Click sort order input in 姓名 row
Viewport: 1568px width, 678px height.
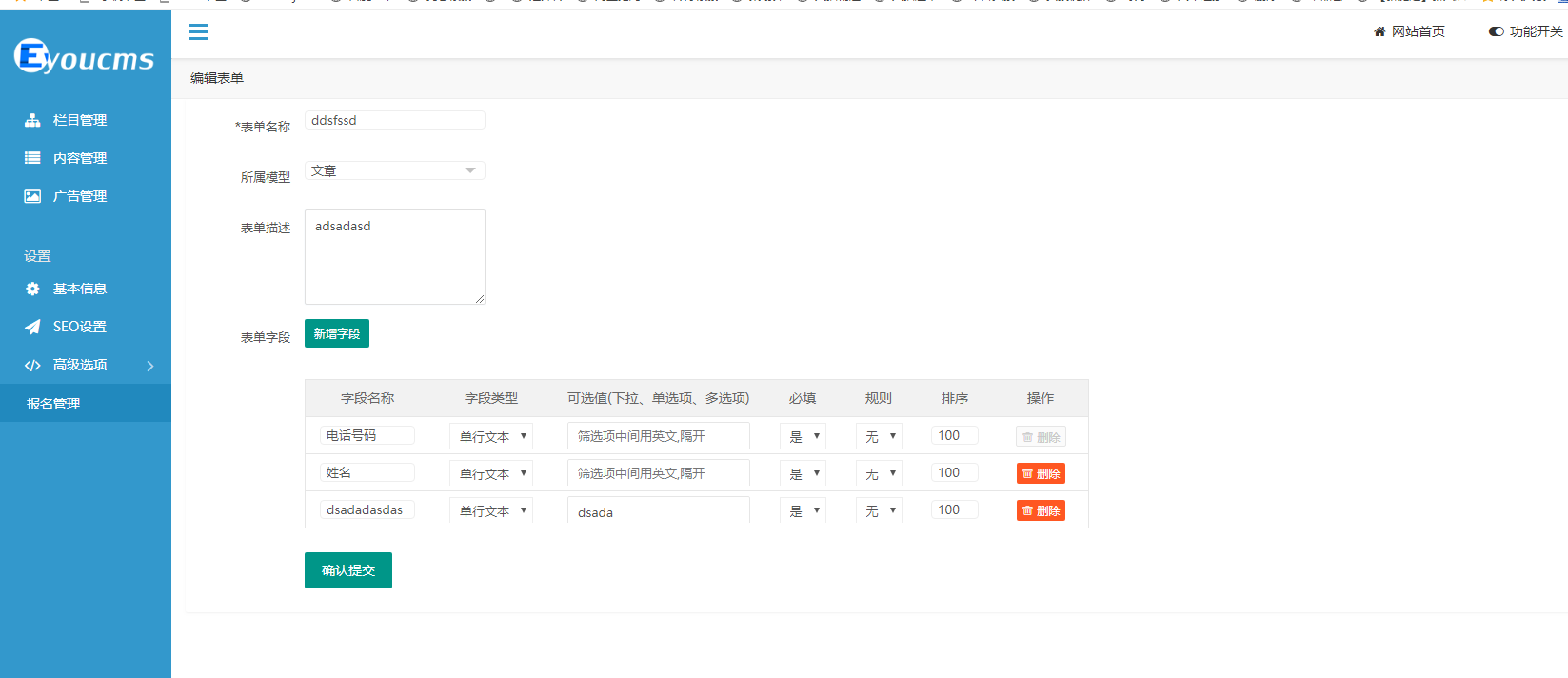coord(955,472)
